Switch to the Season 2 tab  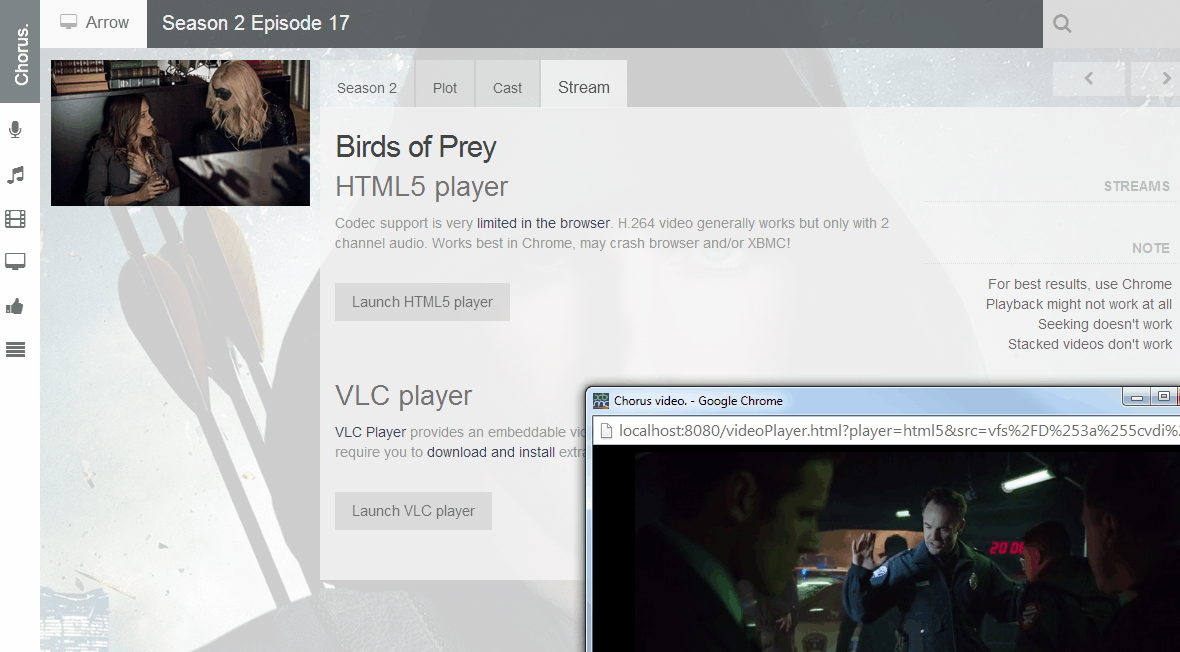point(366,88)
